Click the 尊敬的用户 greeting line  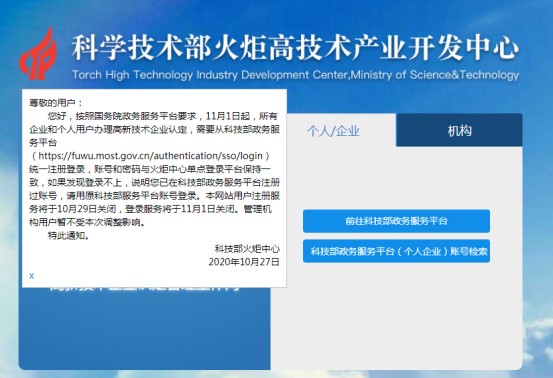(56, 103)
